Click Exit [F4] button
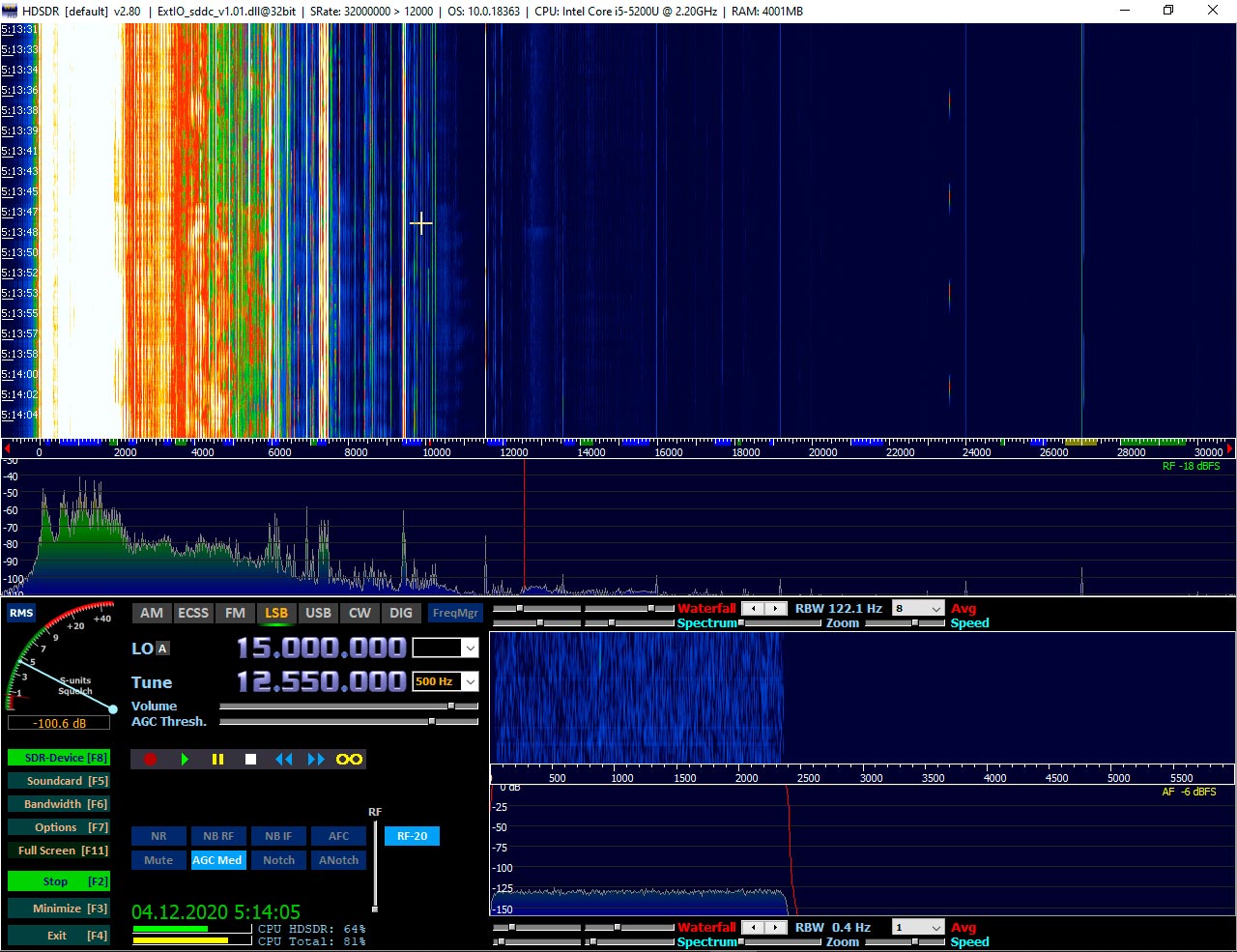1237x952 pixels. (58, 936)
